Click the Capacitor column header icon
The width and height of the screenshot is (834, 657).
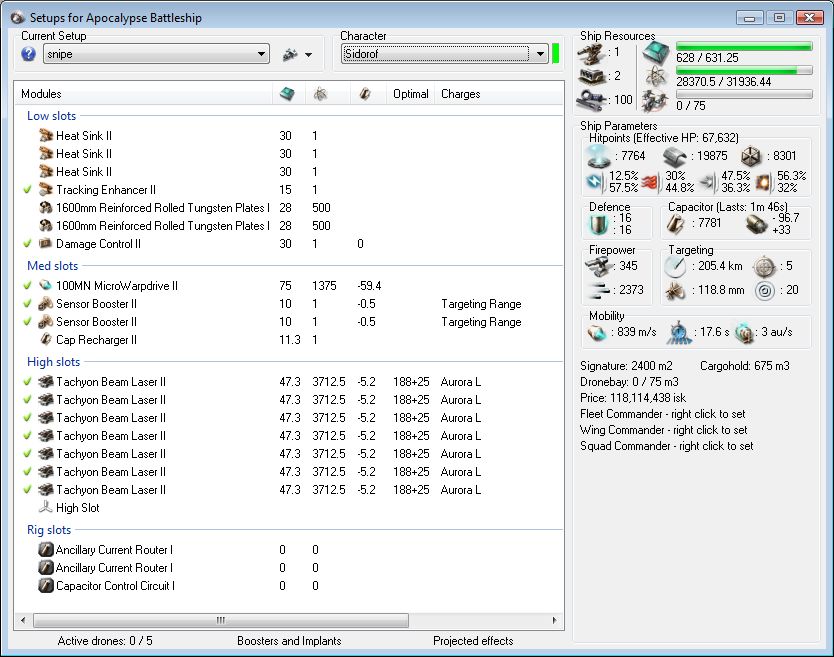click(365, 94)
